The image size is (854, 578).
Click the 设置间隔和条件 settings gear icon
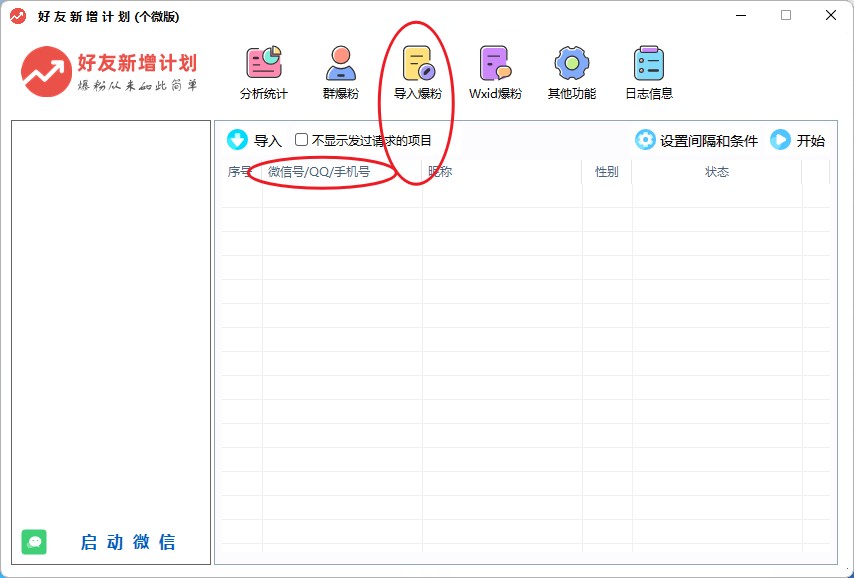point(645,140)
